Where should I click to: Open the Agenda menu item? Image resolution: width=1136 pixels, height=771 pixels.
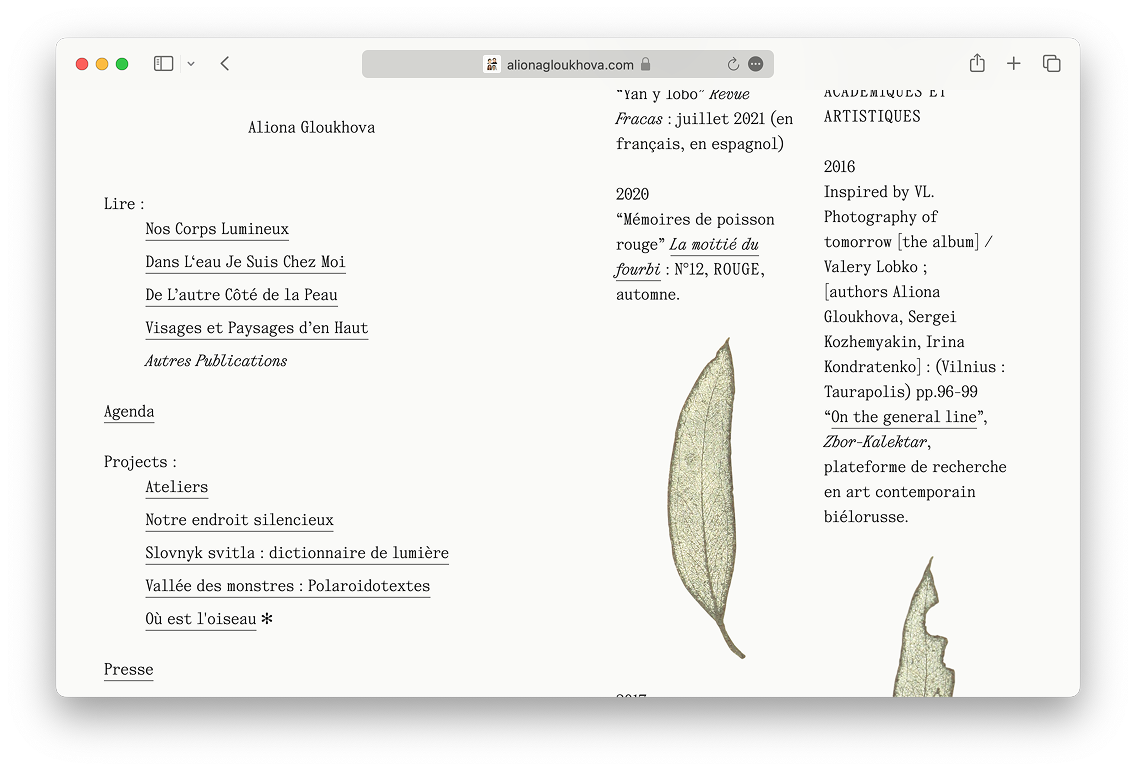click(129, 412)
